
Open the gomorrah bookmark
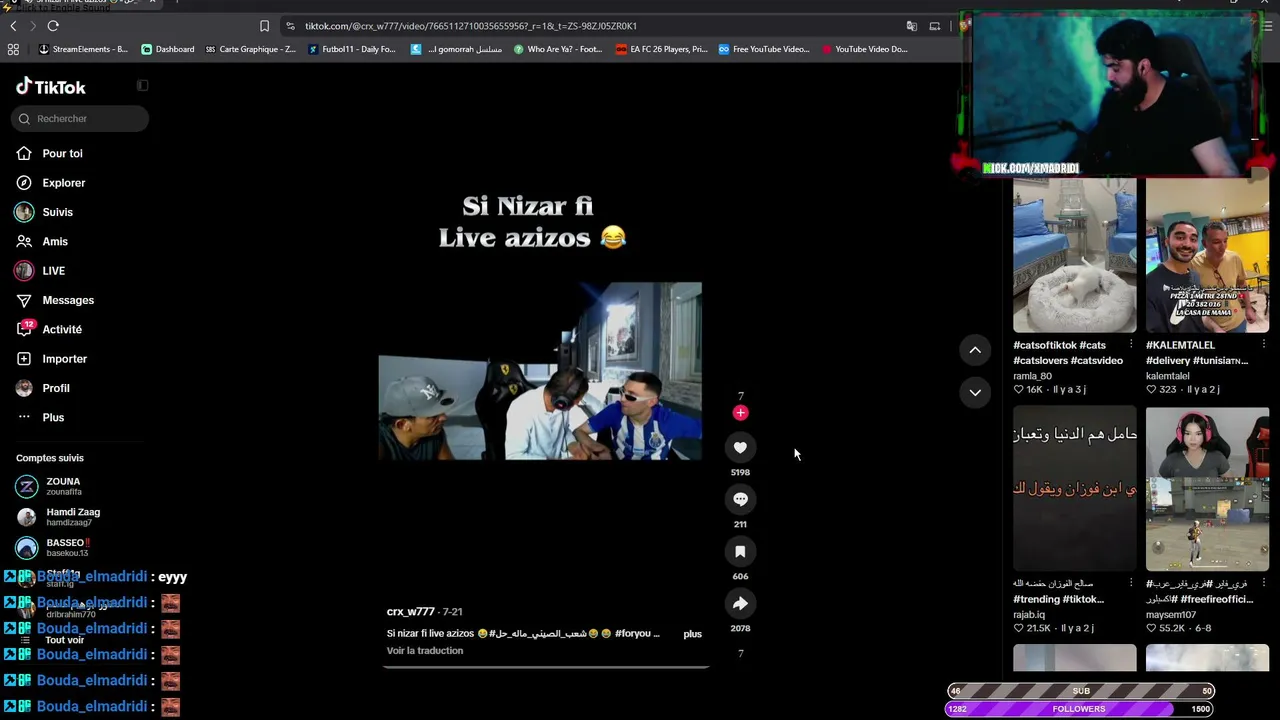(x=457, y=49)
